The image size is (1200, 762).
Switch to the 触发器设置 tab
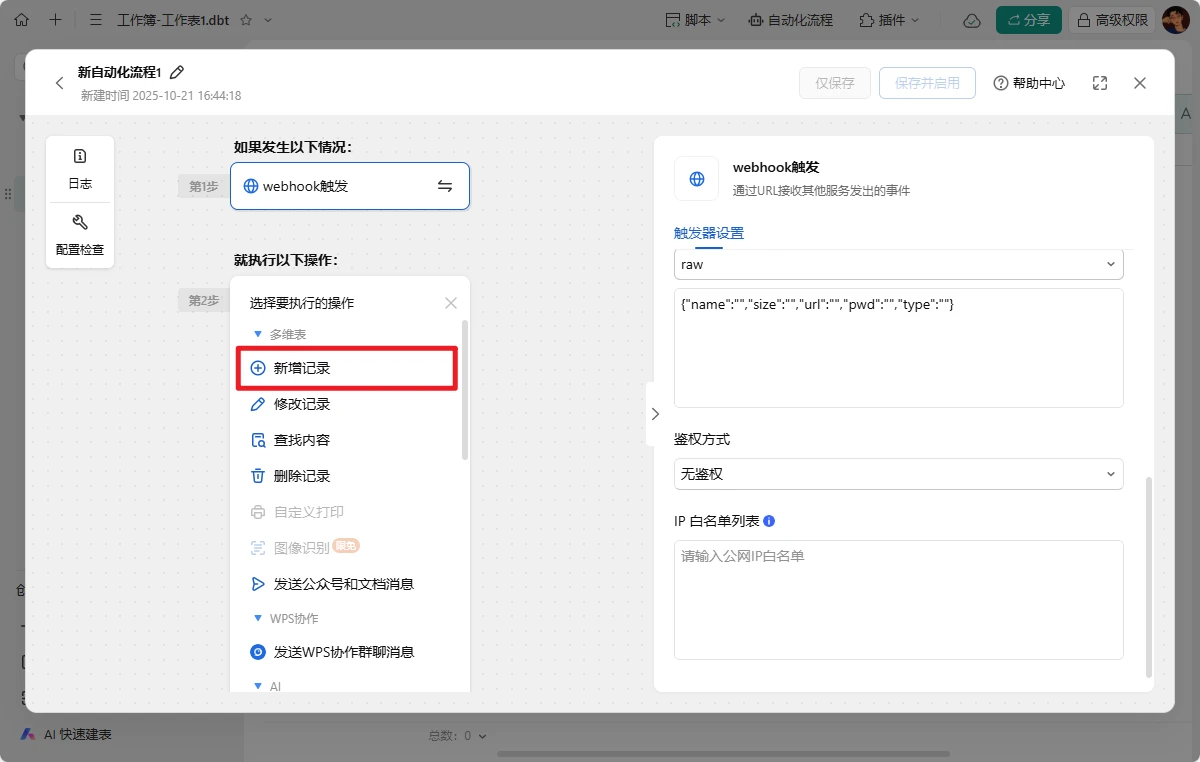pyautogui.click(x=709, y=233)
